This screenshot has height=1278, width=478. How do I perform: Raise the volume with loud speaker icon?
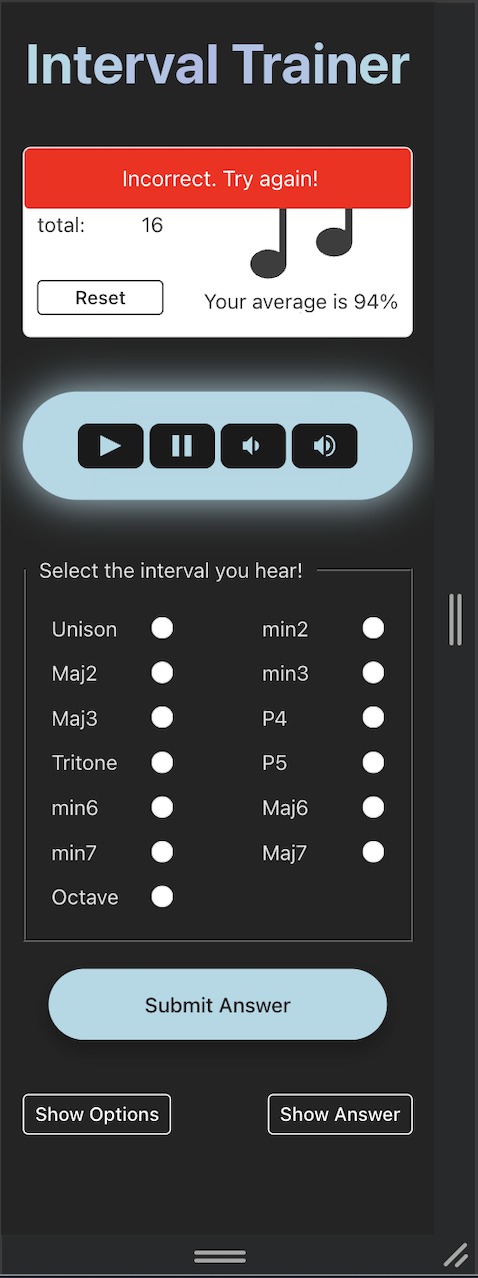[324, 446]
